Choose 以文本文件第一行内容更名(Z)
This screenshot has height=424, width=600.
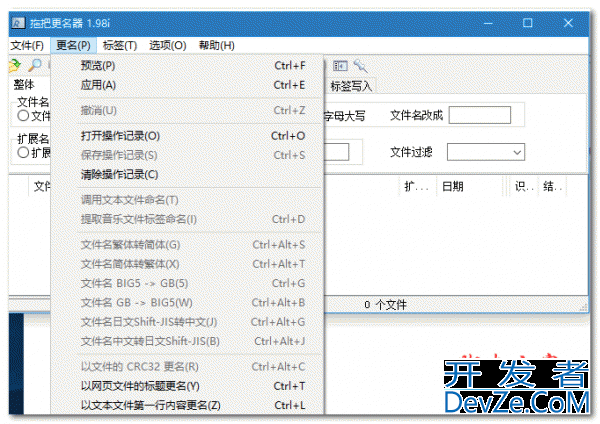[x=188, y=405]
